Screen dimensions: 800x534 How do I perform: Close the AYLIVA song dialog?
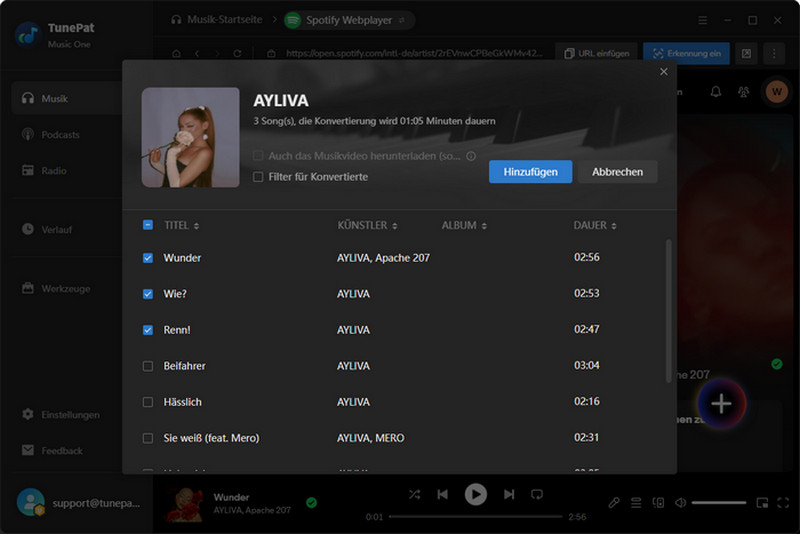click(x=664, y=72)
